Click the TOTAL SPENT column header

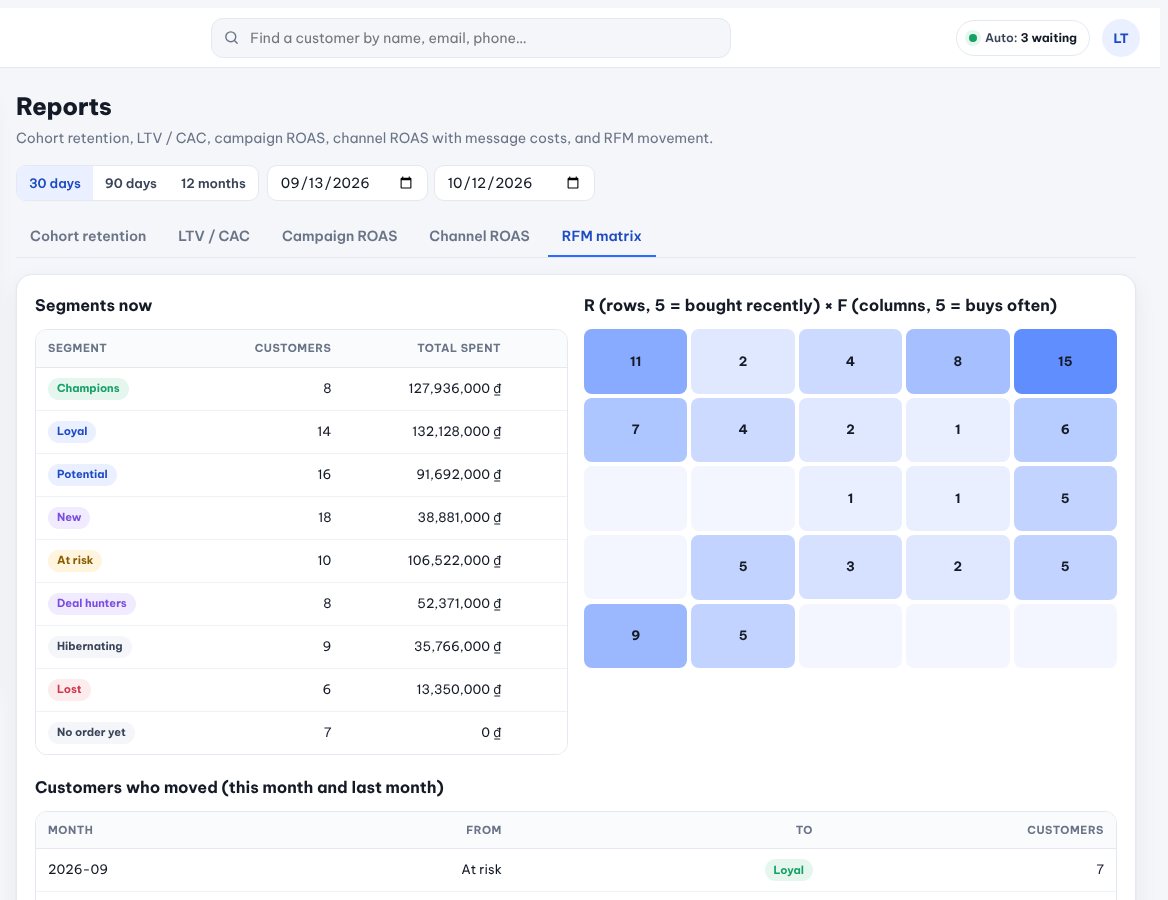click(x=459, y=348)
